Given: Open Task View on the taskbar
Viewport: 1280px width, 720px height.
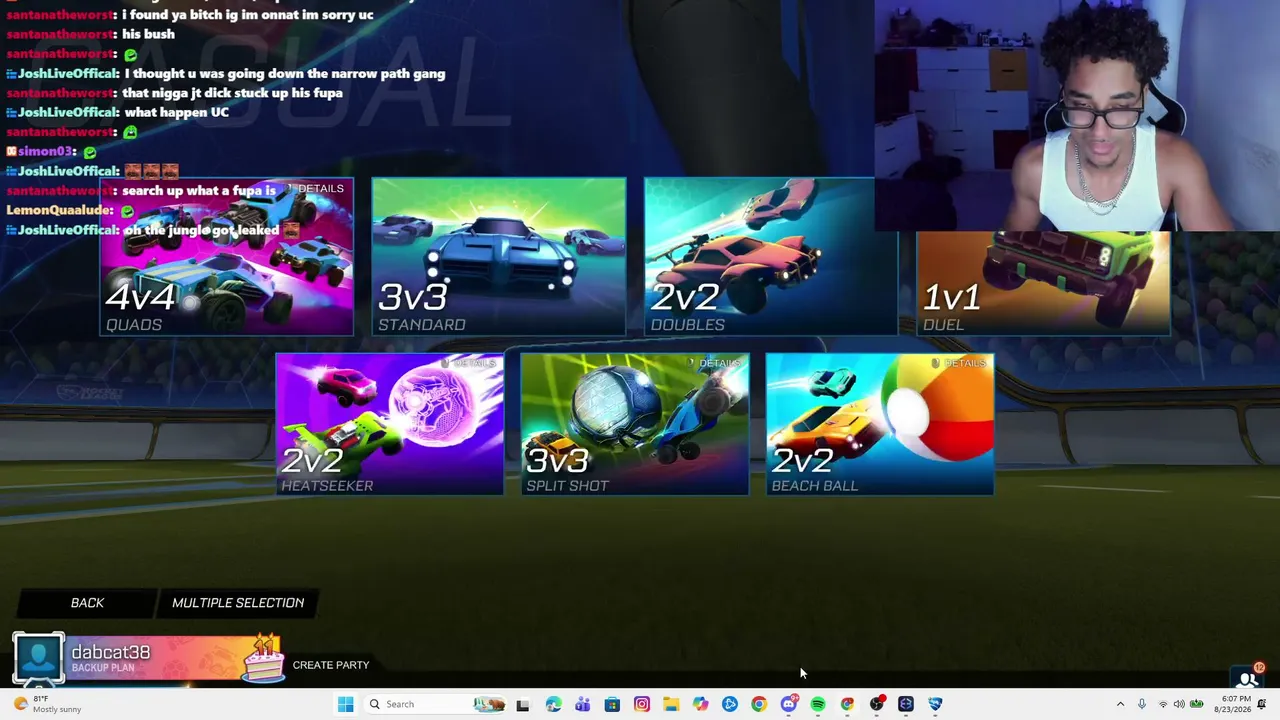Looking at the screenshot, I should click(x=522, y=704).
